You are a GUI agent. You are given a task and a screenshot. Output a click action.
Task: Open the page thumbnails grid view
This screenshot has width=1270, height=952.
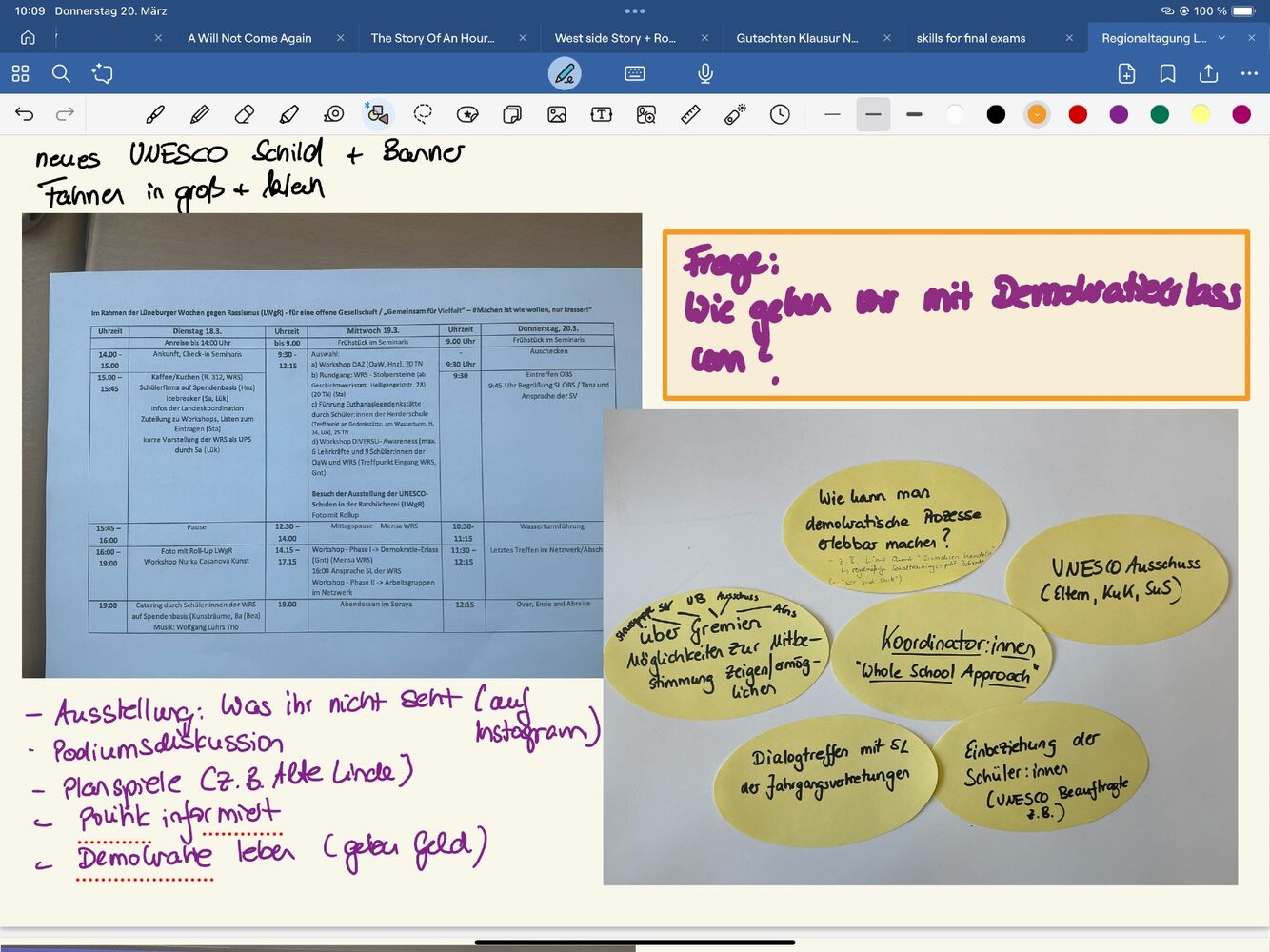[20, 73]
